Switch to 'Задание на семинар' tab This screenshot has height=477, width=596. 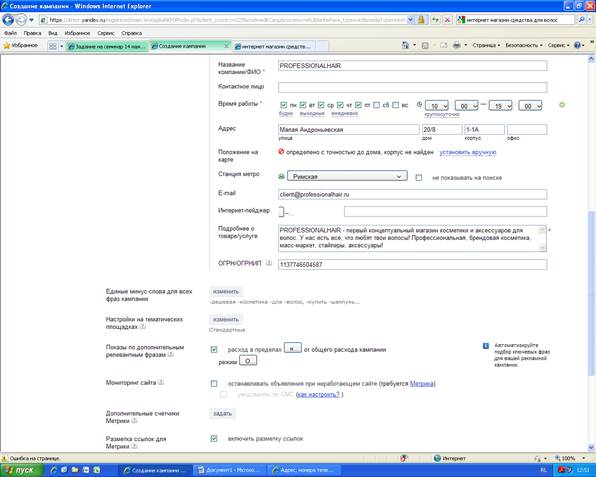click(x=107, y=46)
